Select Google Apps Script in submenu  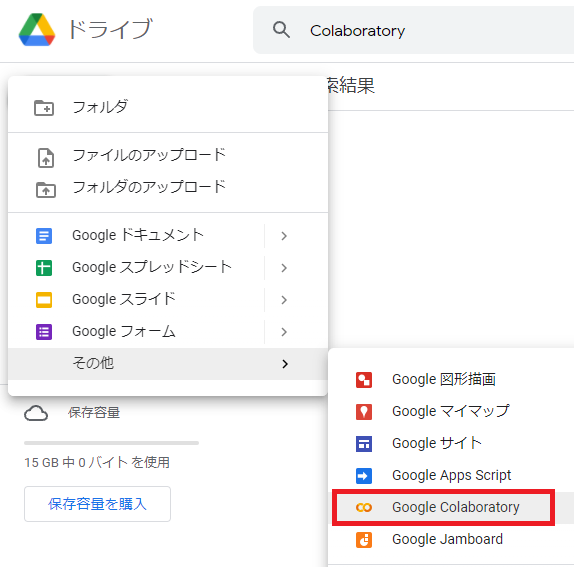point(451,475)
